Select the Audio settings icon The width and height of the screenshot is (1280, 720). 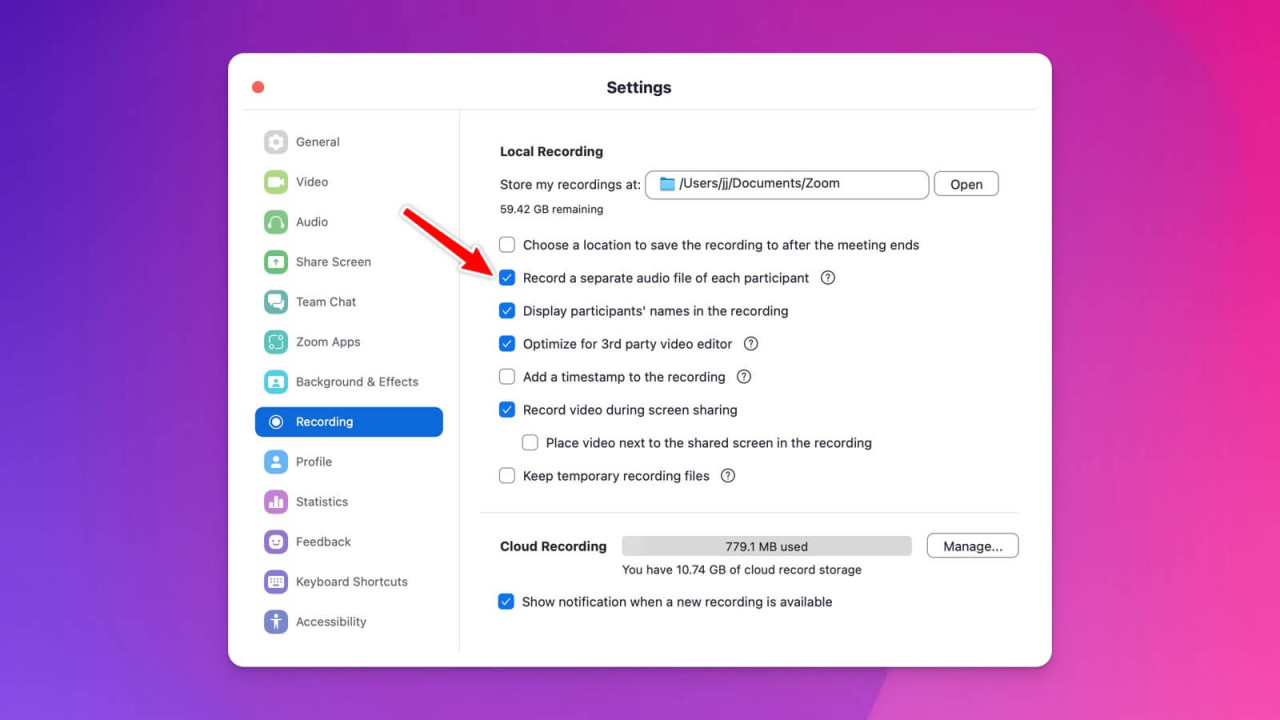click(275, 221)
